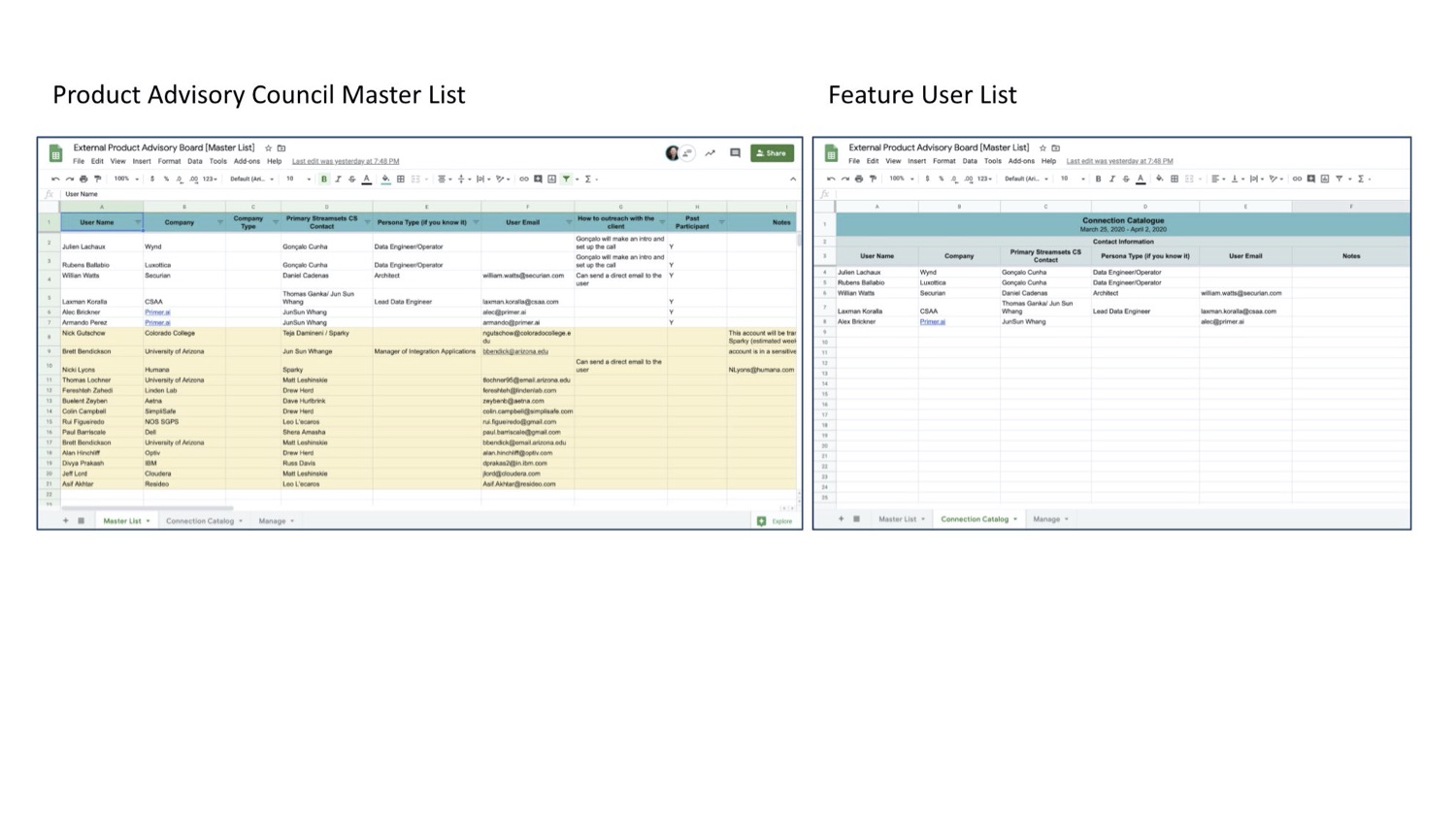Open last edit link in Feature User List window

[x=1119, y=161]
